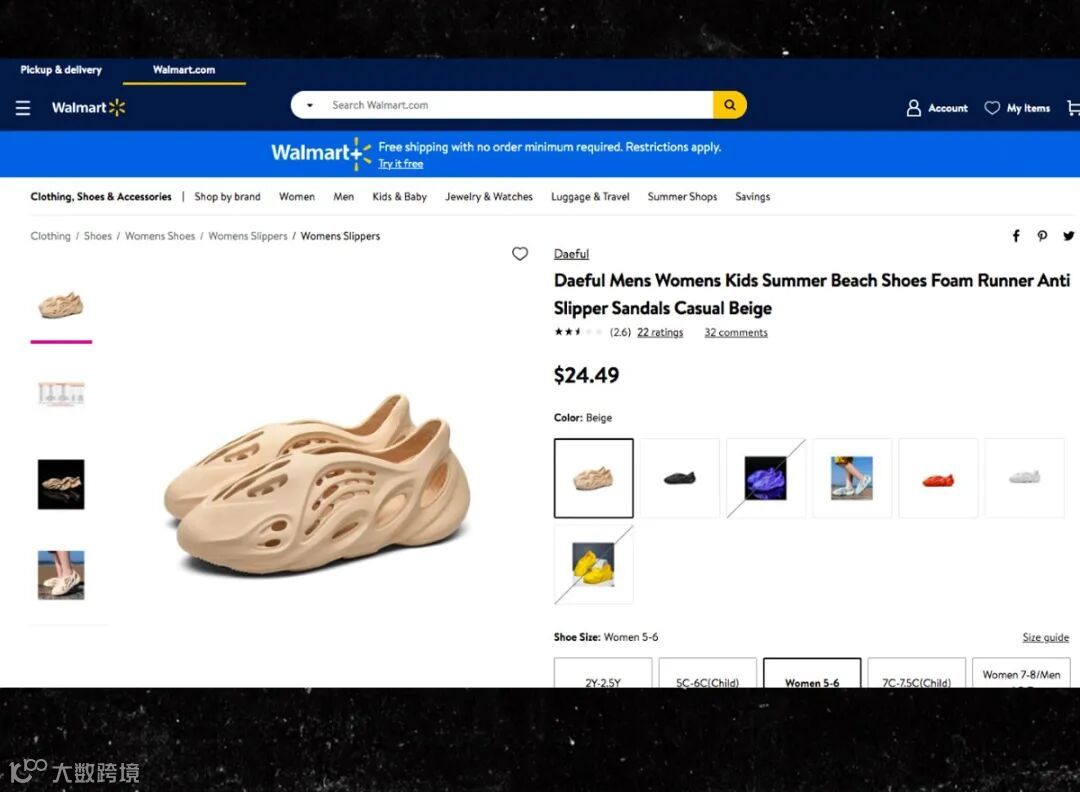Share product on Twitter
The height and width of the screenshot is (792, 1080).
[1068, 236]
